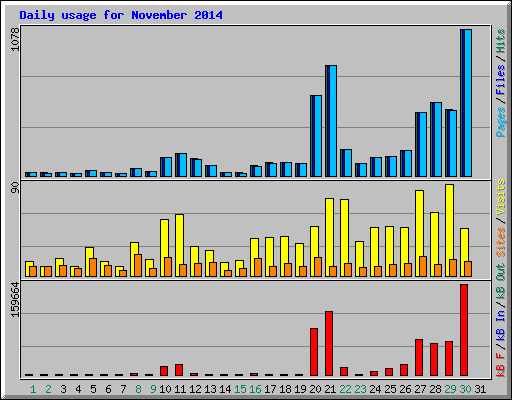Select day 26 on the x-axis
The width and height of the screenshot is (512, 400).
coord(405,389)
